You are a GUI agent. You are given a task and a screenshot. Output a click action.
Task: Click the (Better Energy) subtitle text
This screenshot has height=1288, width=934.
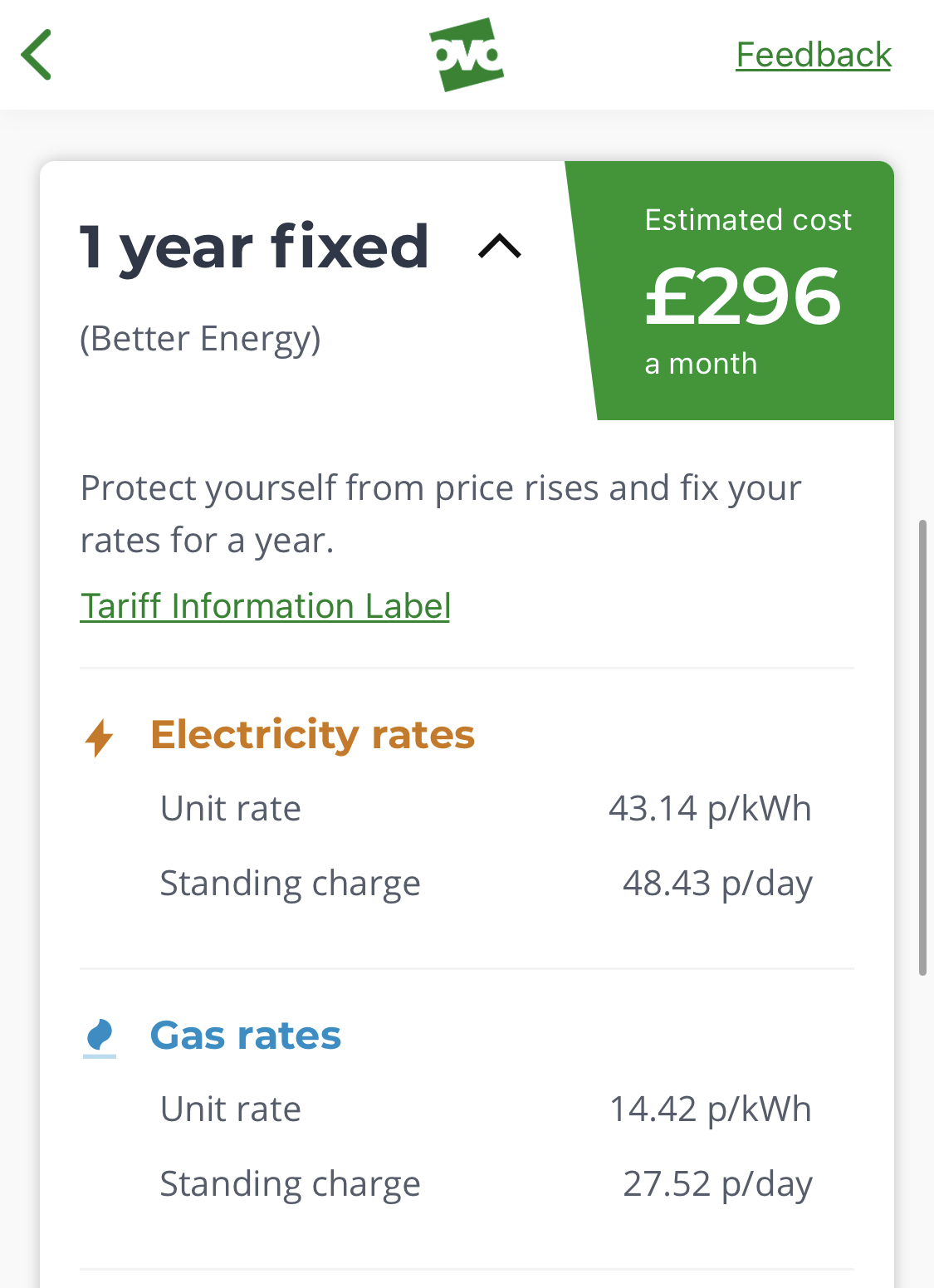pos(200,340)
